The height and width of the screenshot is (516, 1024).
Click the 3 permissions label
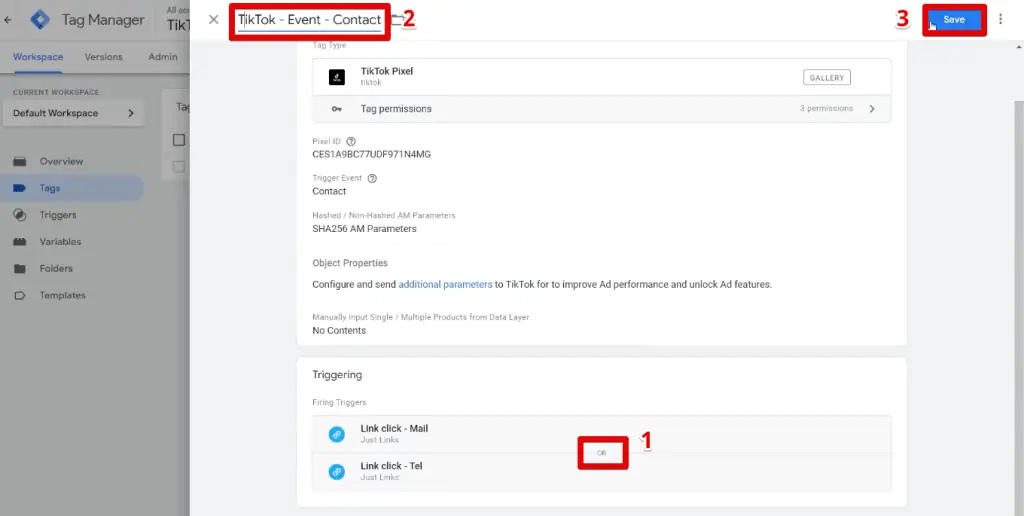(826, 108)
